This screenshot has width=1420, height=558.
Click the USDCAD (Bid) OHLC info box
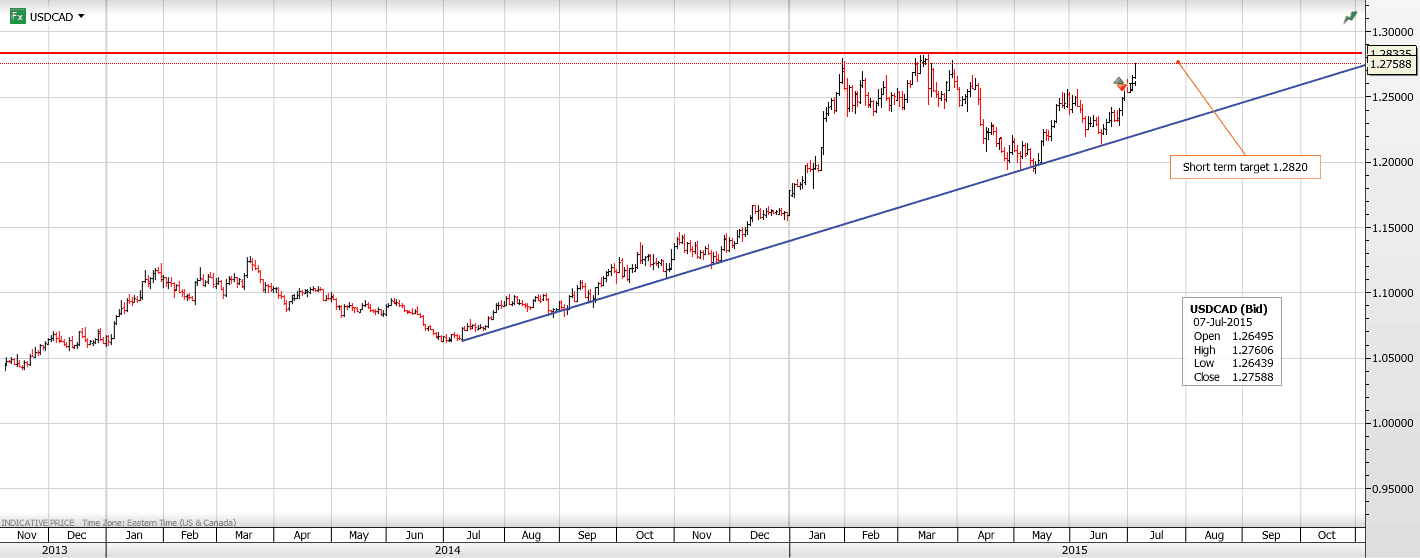1230,342
